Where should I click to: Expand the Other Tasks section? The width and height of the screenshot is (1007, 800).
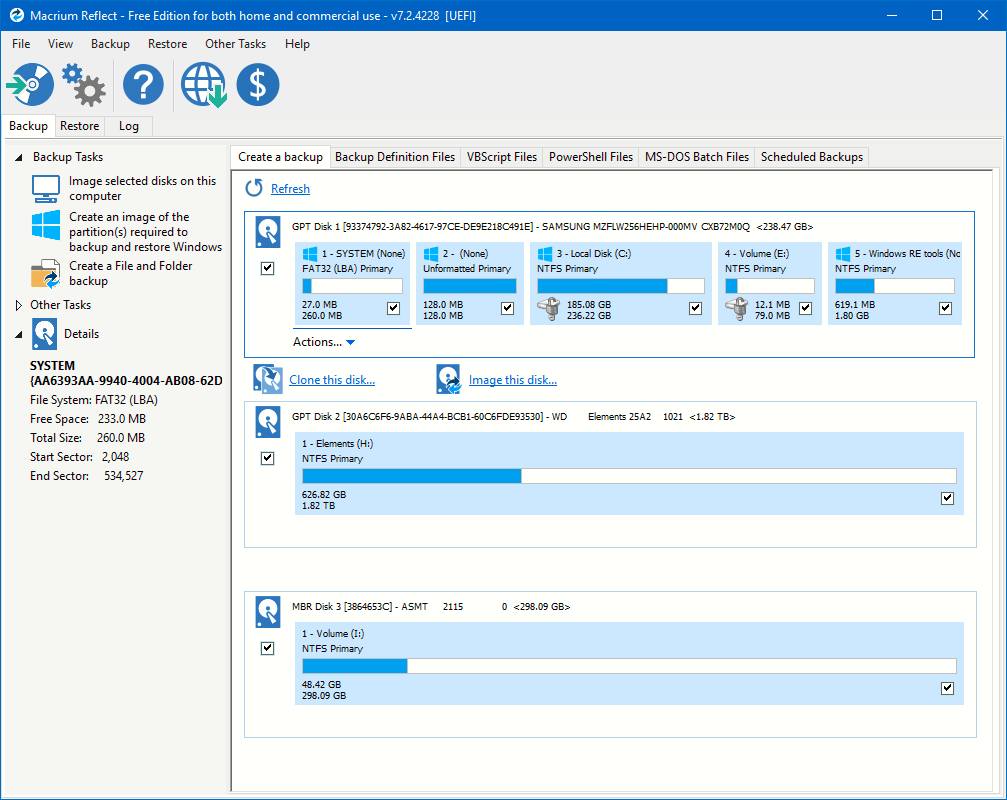(x=19, y=305)
